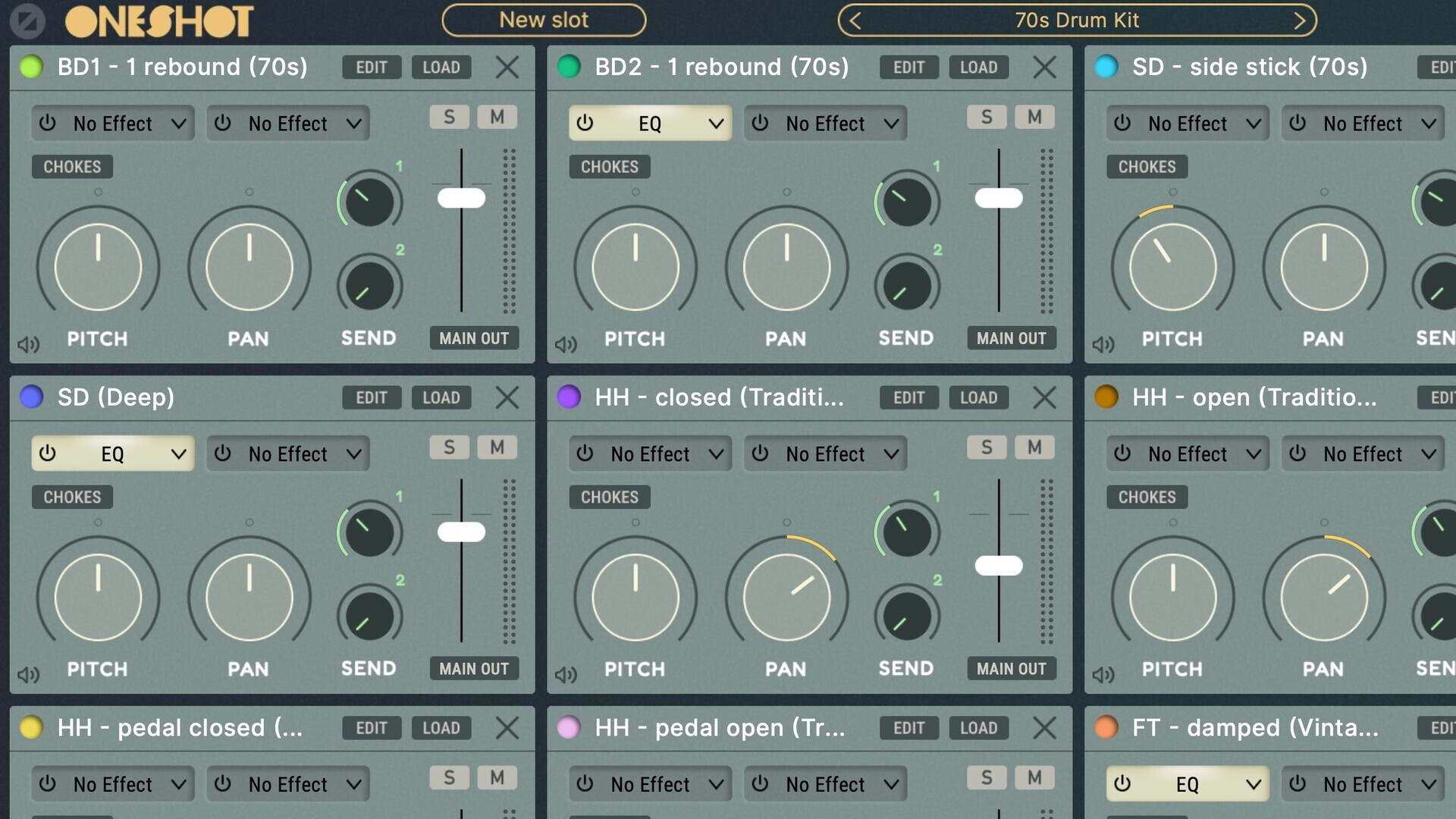Open CHOKES settings for BD1
This screenshot has height=819, width=1456.
coord(72,167)
